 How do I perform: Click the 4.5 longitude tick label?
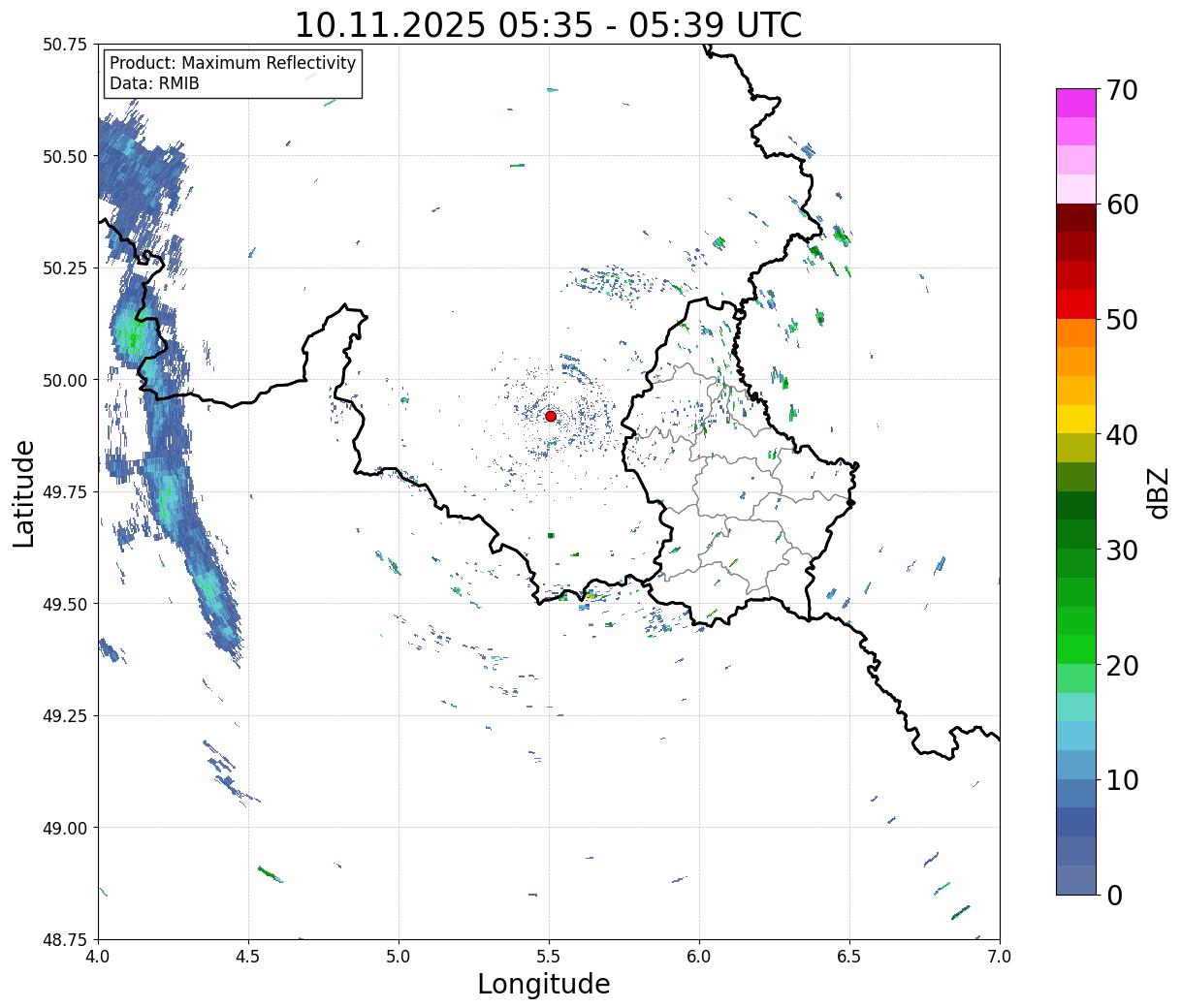248,957
